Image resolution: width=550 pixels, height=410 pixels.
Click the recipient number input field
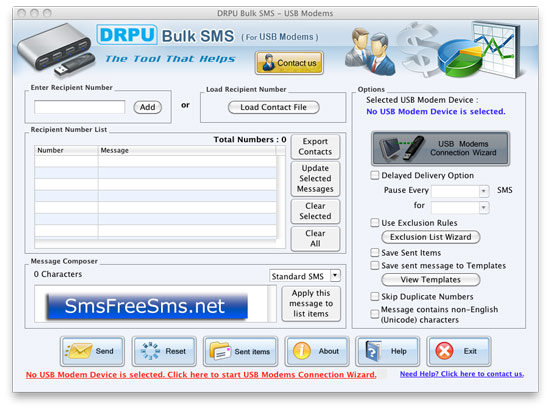click(80, 107)
